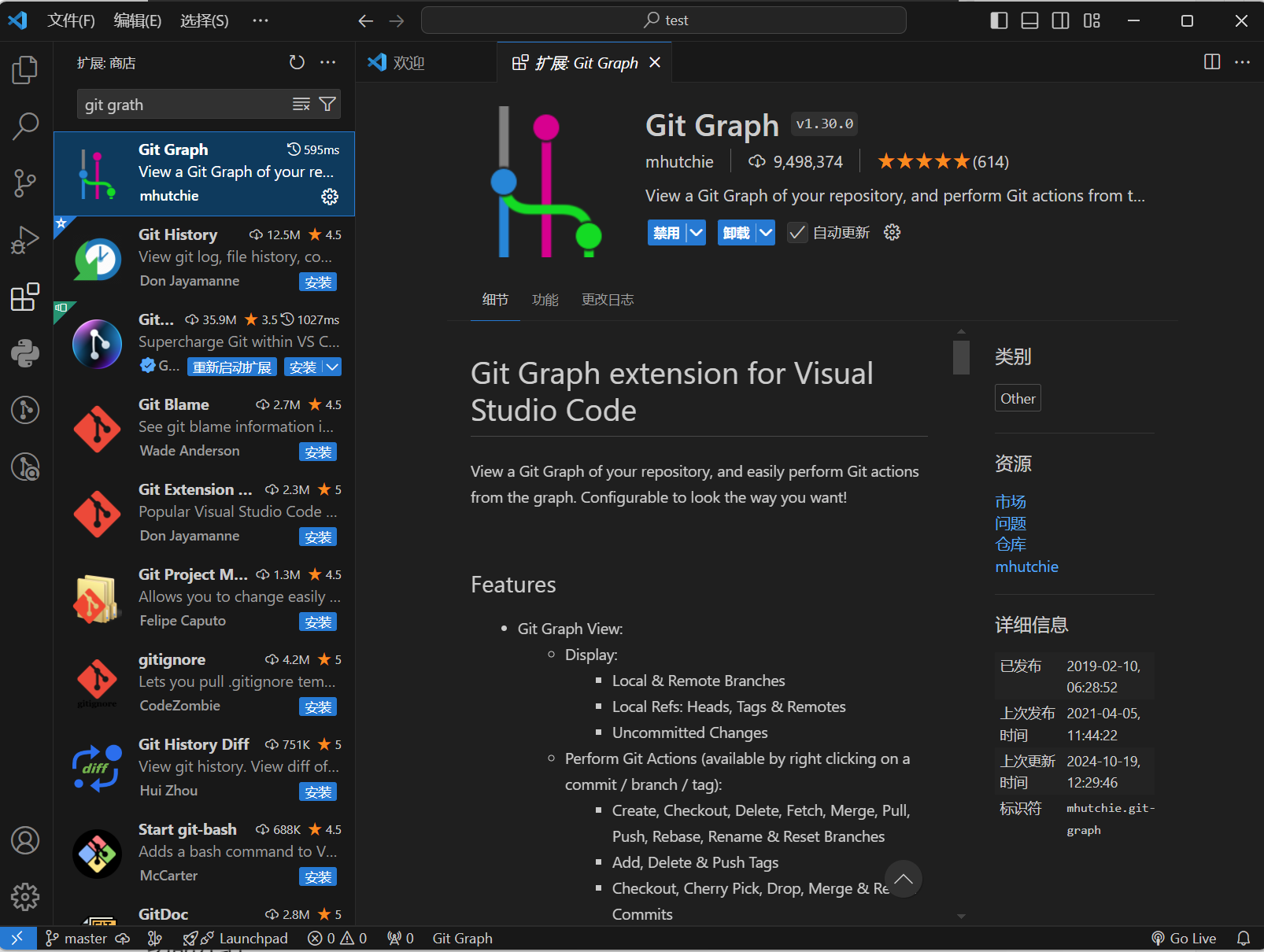Click the Other category tag
The width and height of the screenshot is (1264, 952).
coord(1018,398)
